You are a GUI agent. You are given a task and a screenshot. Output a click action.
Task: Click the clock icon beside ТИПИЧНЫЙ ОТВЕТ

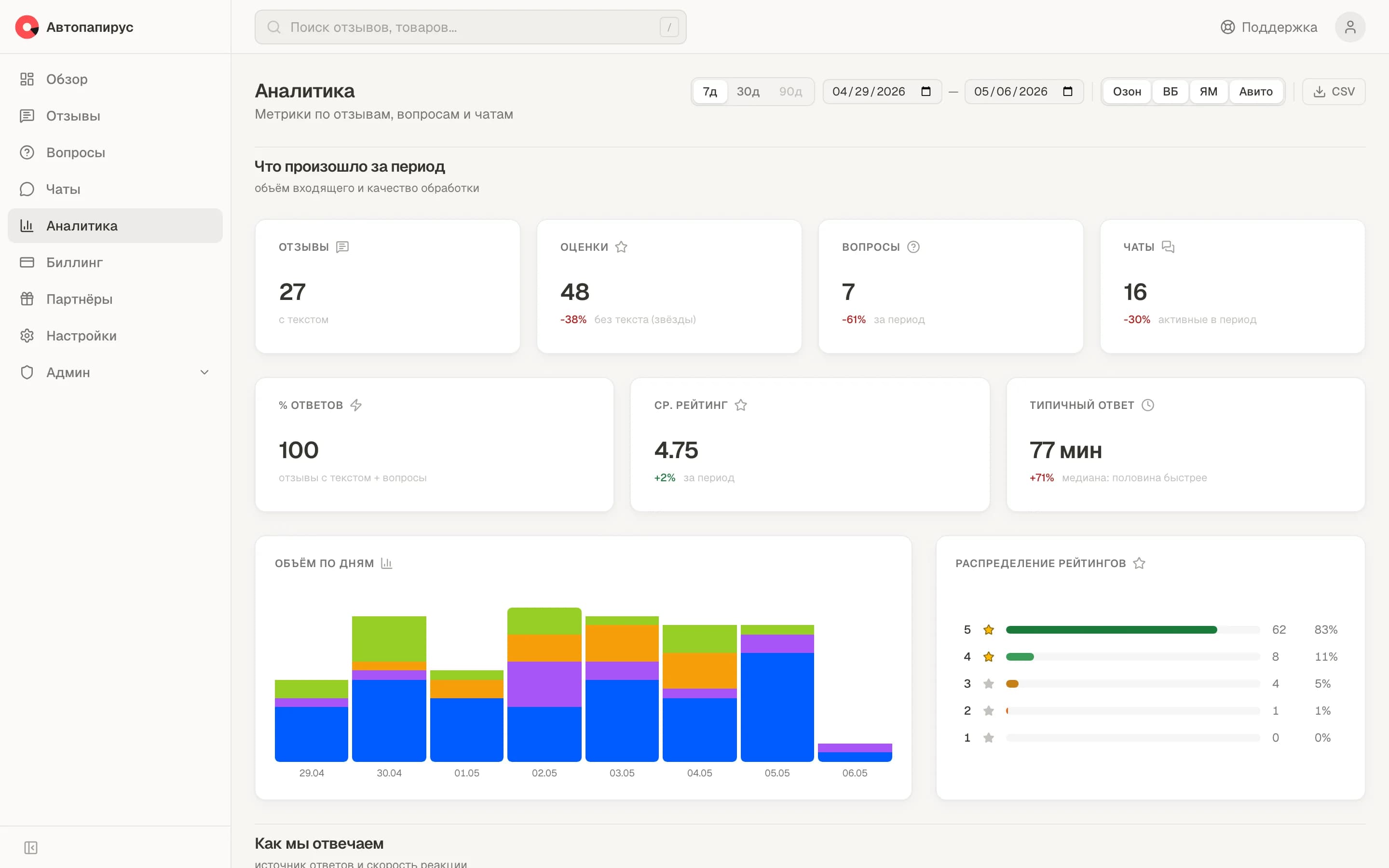click(1148, 405)
